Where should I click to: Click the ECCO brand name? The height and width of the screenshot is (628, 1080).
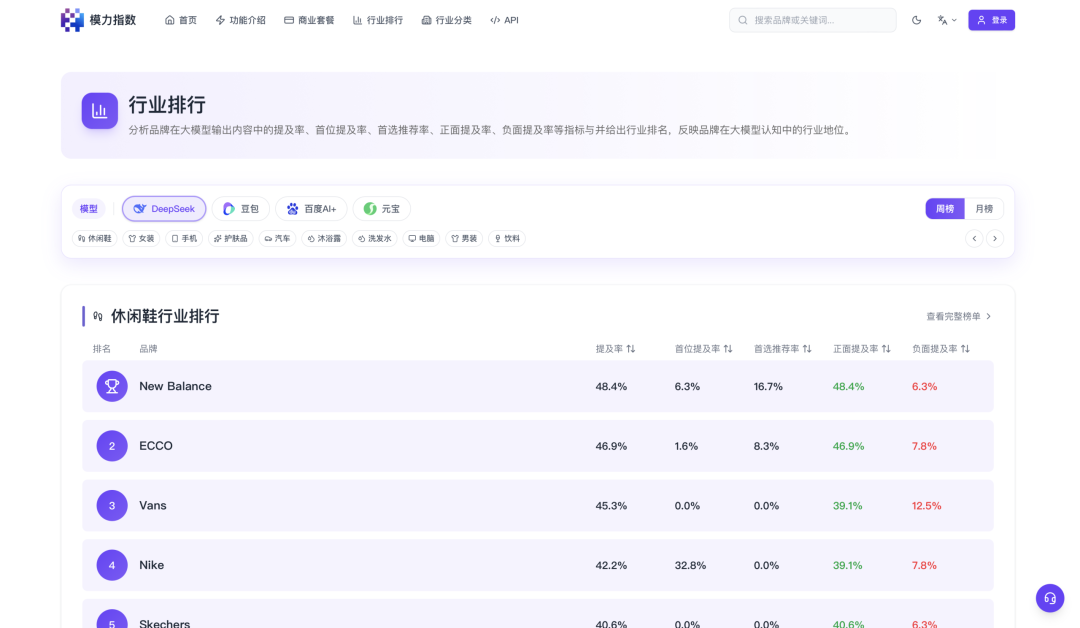click(156, 446)
